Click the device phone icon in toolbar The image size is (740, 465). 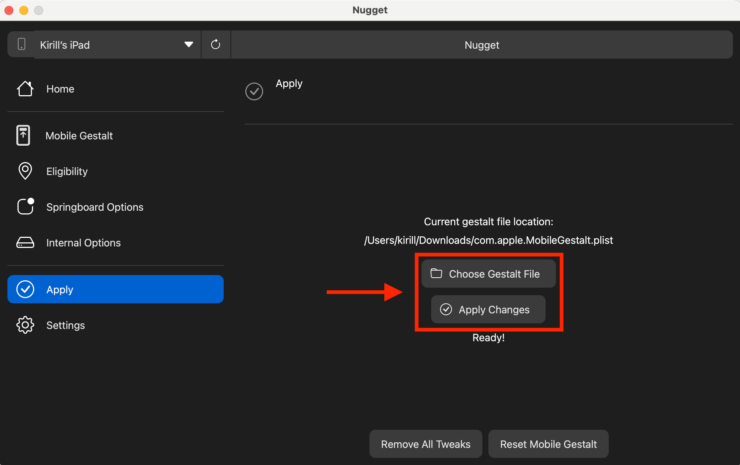click(x=22, y=45)
